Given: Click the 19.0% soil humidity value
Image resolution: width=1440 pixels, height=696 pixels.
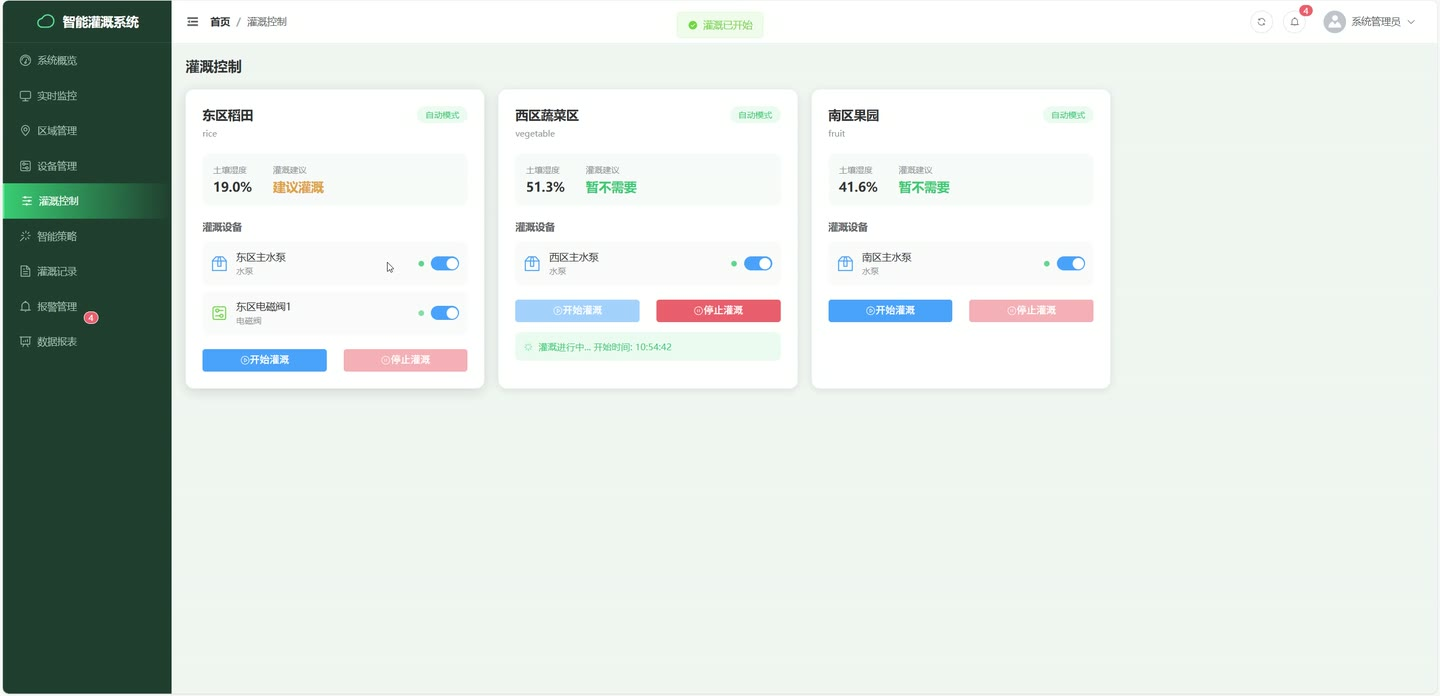Looking at the screenshot, I should tap(232, 187).
